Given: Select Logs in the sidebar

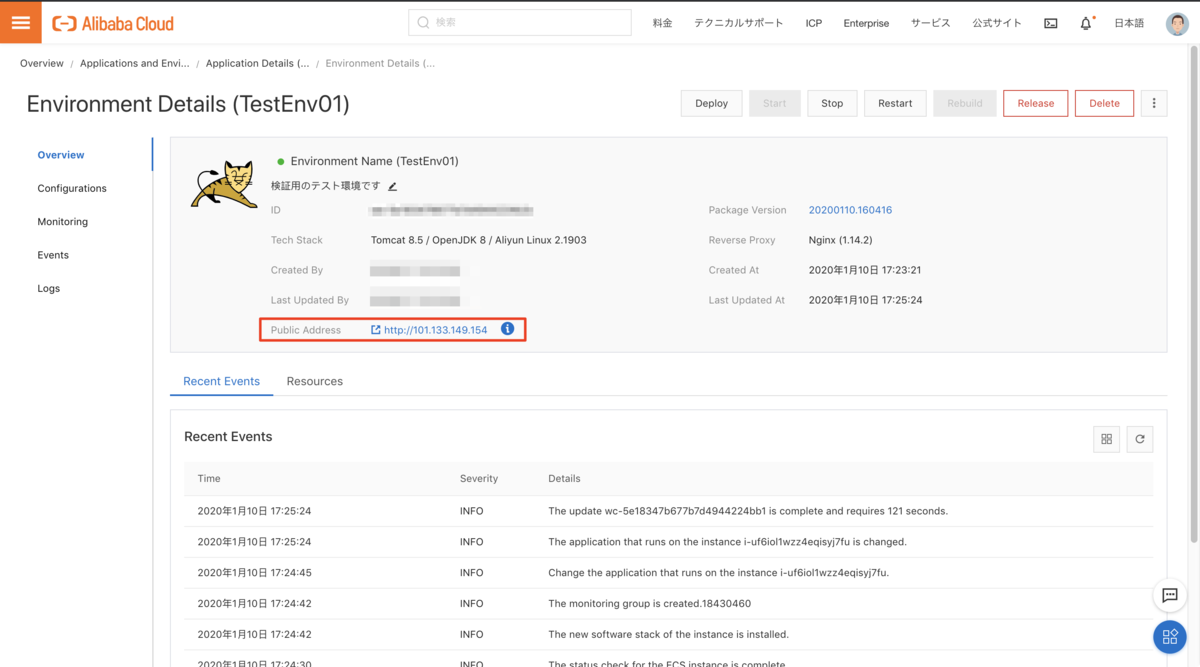Looking at the screenshot, I should coord(49,288).
